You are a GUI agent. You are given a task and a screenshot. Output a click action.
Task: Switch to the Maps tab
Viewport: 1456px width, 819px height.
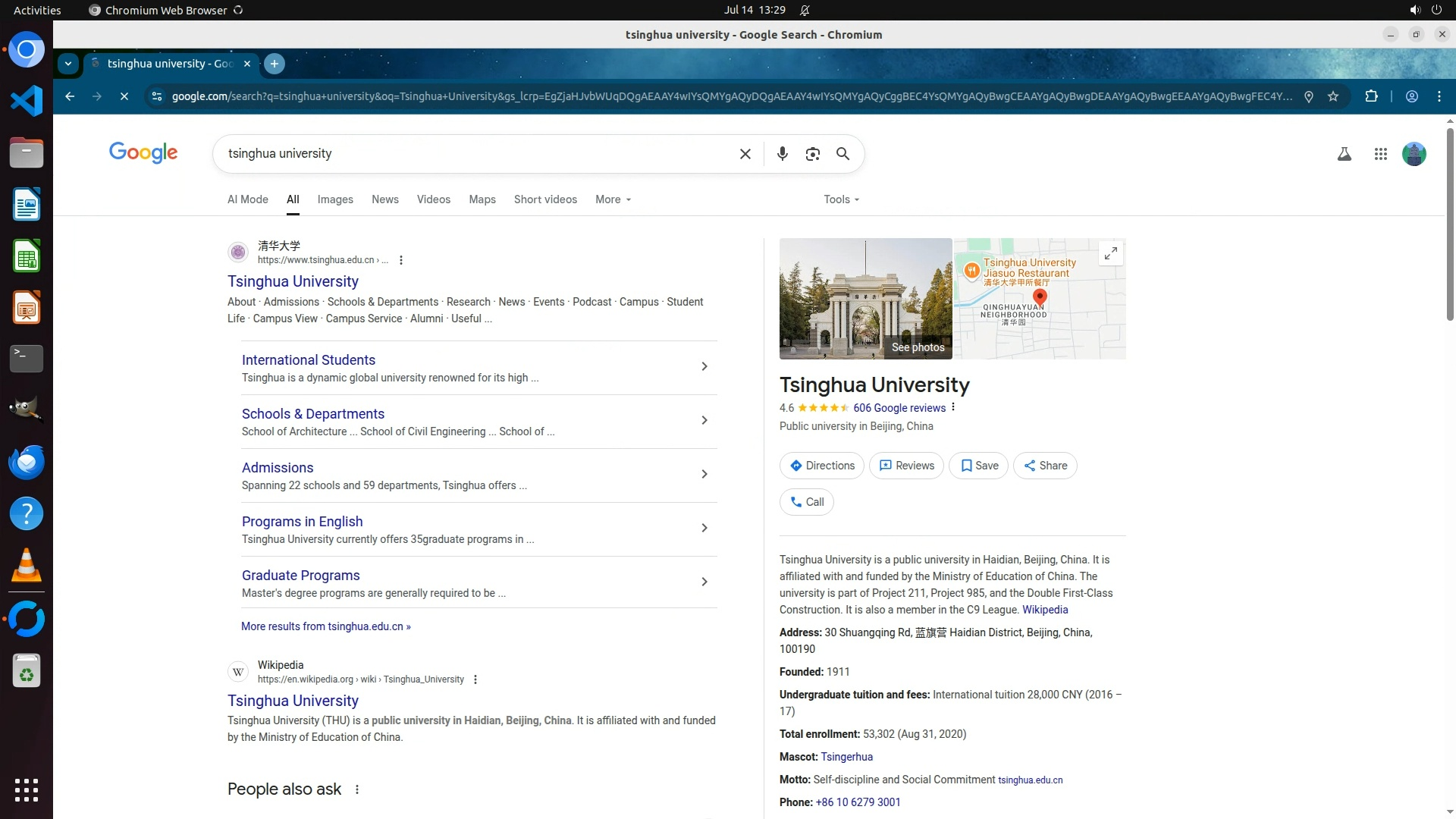tap(482, 199)
